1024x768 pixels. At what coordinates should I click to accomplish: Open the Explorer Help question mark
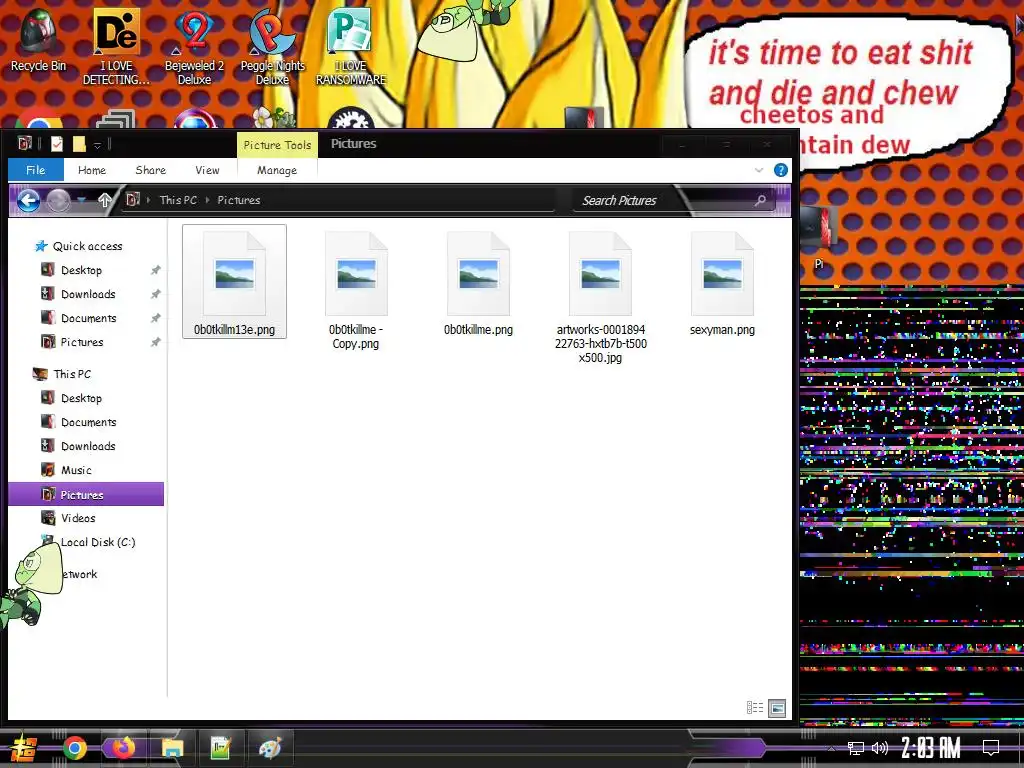(x=780, y=170)
